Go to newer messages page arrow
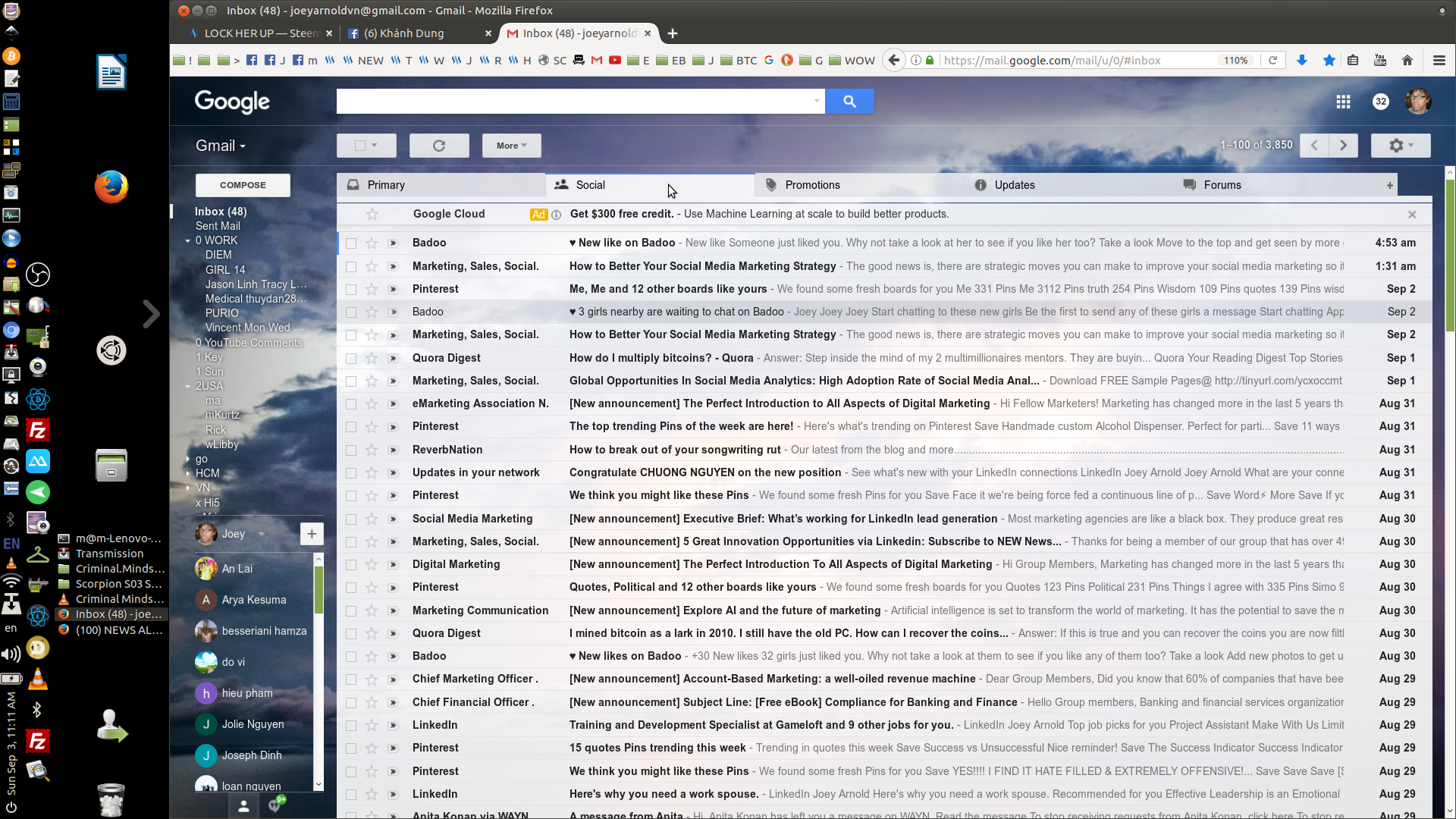1456x819 pixels. [1314, 146]
